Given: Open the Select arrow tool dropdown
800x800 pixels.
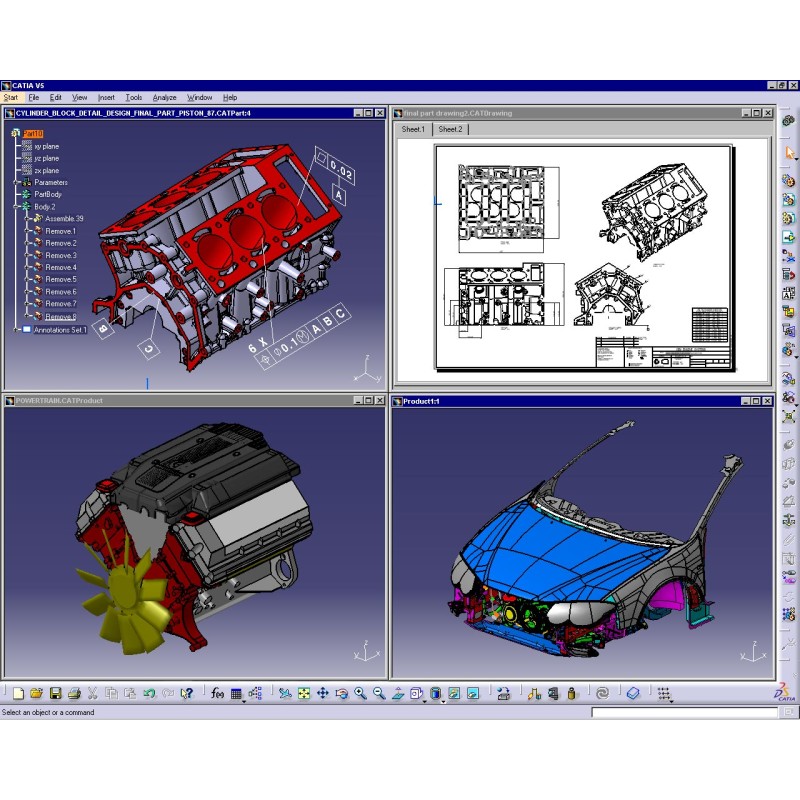Looking at the screenshot, I should [x=796, y=160].
